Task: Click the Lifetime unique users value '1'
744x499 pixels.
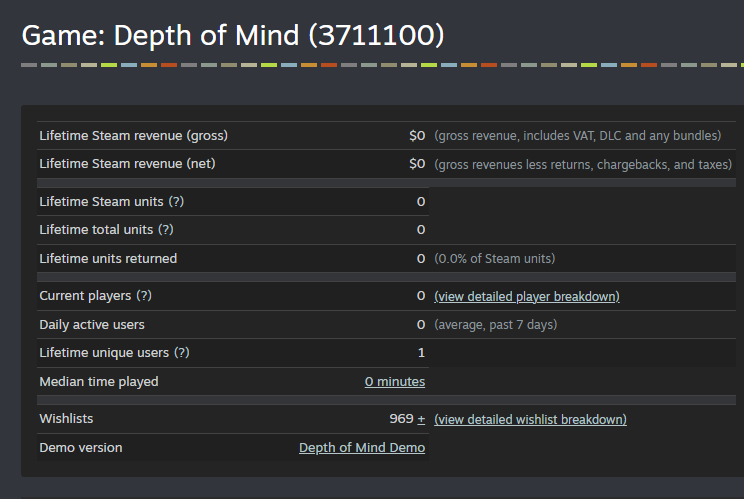Action: coord(421,352)
